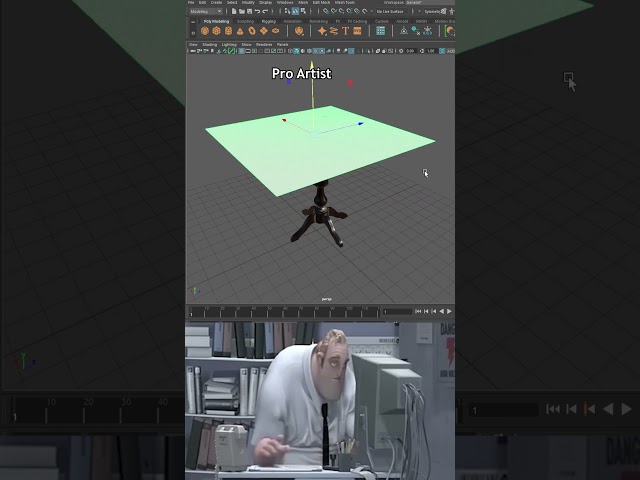The height and width of the screenshot is (480, 640).
Task: Select by object type mode icon
Action: 295,11
